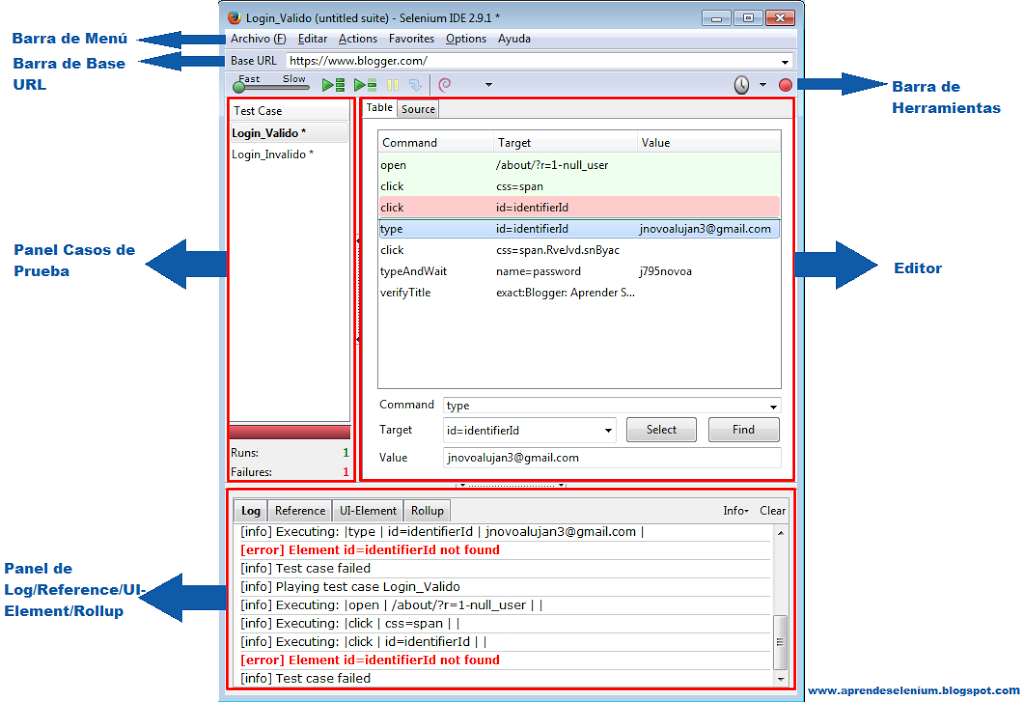Screen dimensions: 1024x702
Task: Click the log panel scrollbar thumb
Action: (x=780, y=642)
